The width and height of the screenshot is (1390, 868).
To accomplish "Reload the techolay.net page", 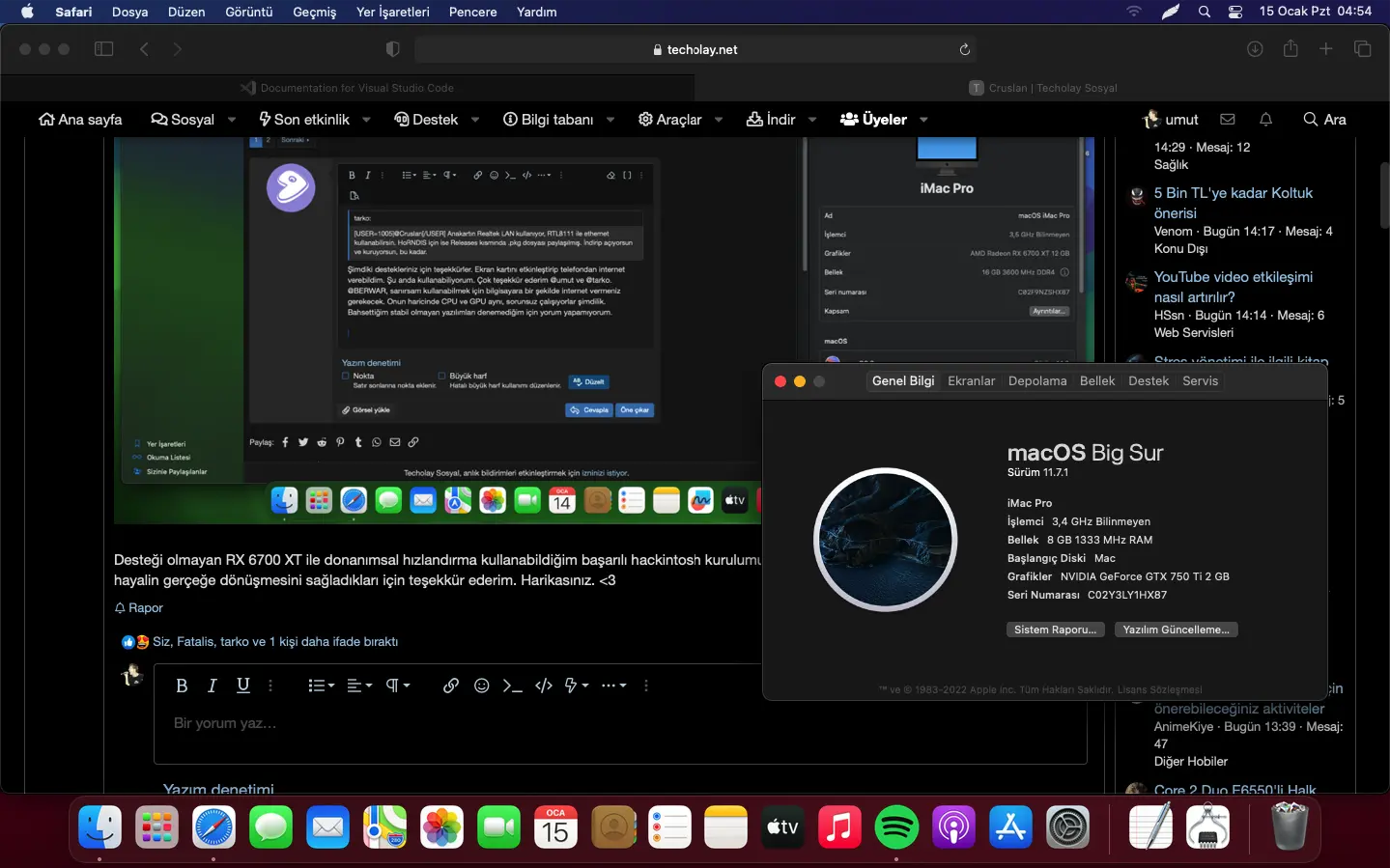I will tap(964, 49).
